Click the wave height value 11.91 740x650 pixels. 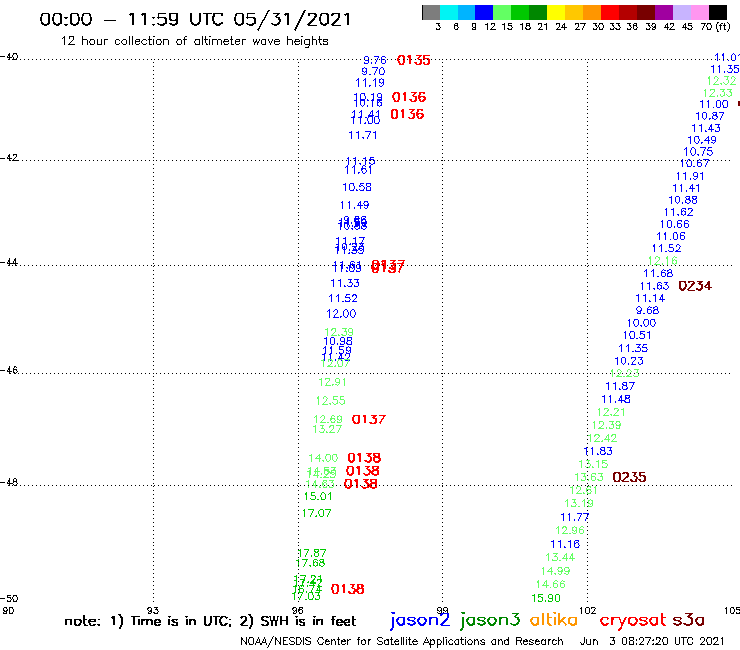[x=690, y=177]
